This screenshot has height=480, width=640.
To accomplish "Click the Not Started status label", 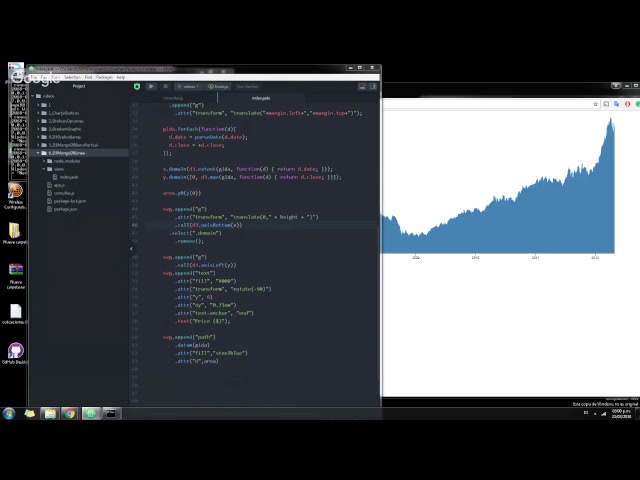I will coord(247,87).
